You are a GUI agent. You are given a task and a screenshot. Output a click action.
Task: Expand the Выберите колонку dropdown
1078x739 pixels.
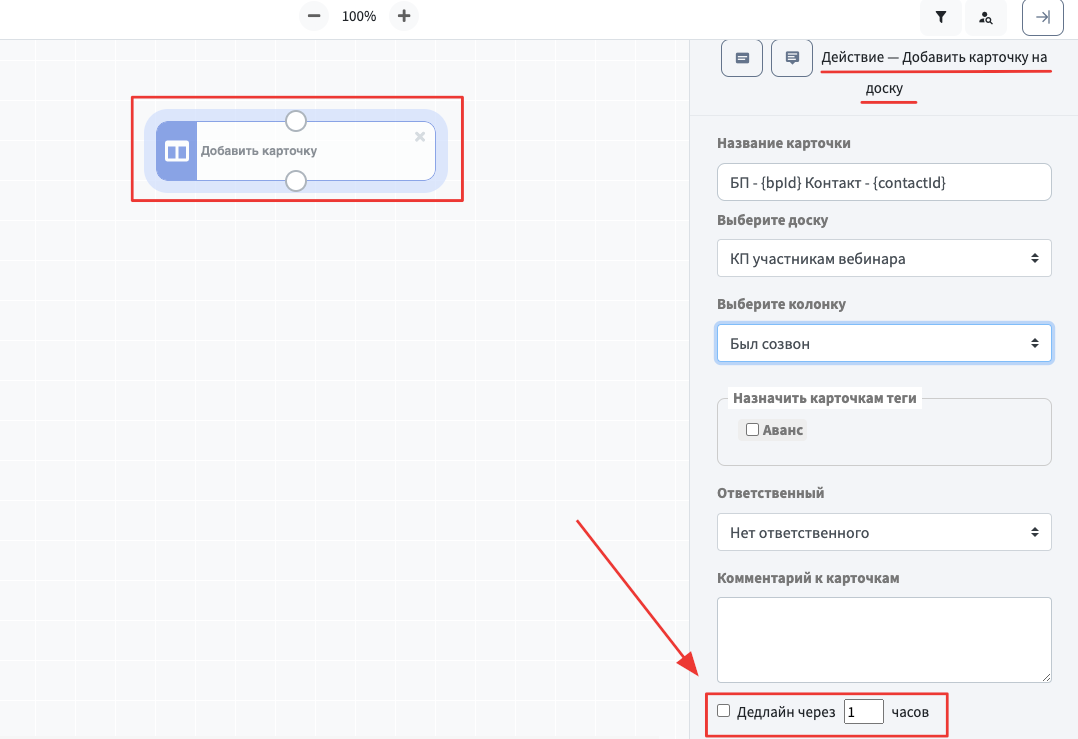pyautogui.click(x=884, y=343)
